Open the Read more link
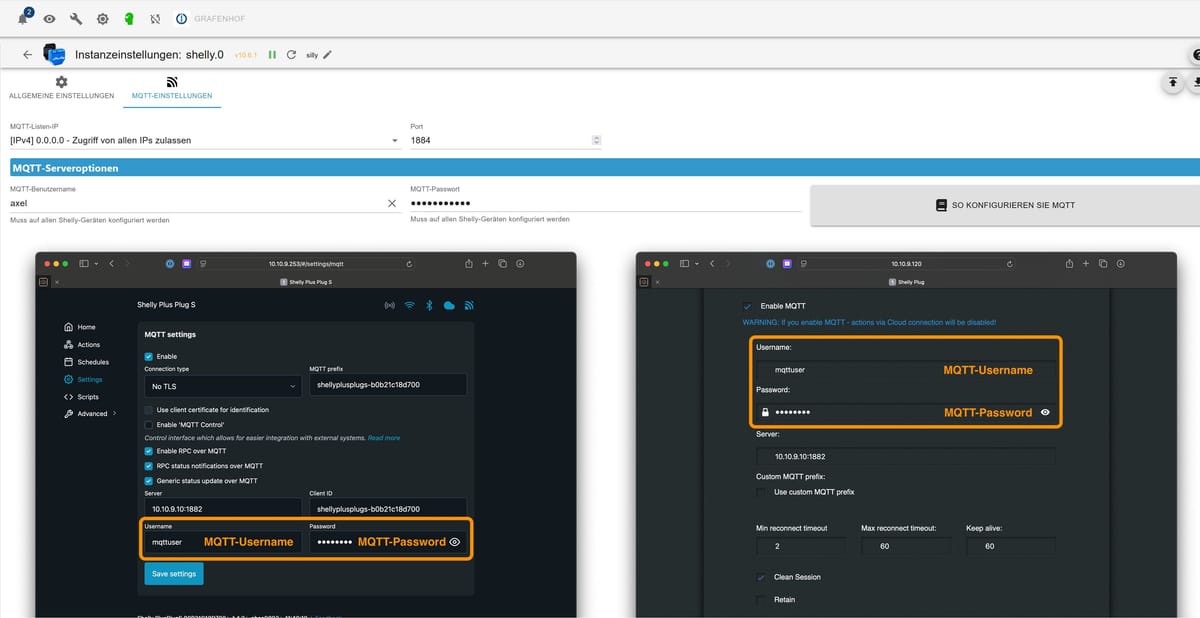The image size is (1200, 618). 384,438
